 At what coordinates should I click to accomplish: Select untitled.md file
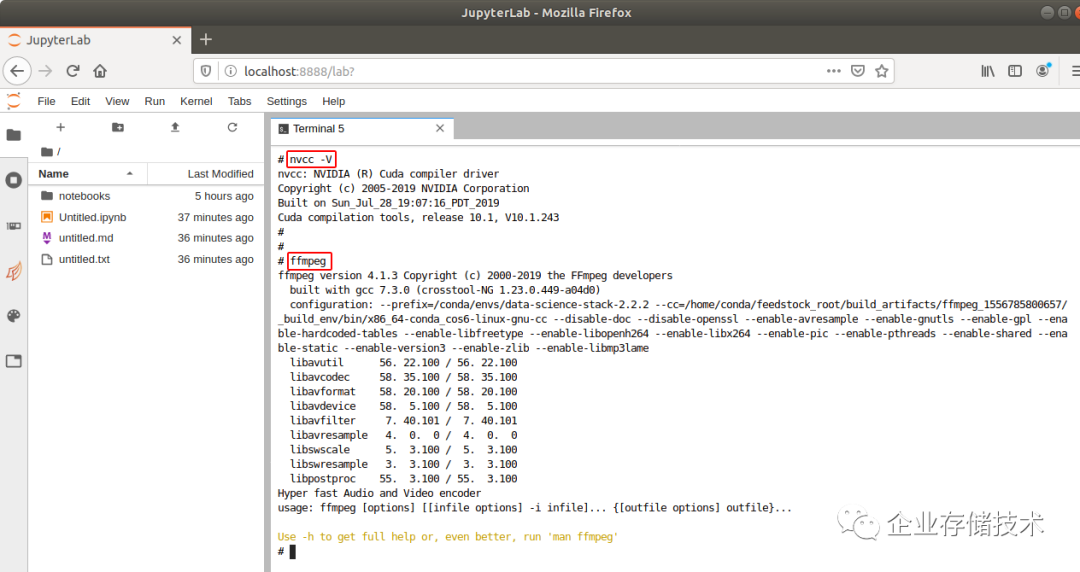[x=147, y=238]
